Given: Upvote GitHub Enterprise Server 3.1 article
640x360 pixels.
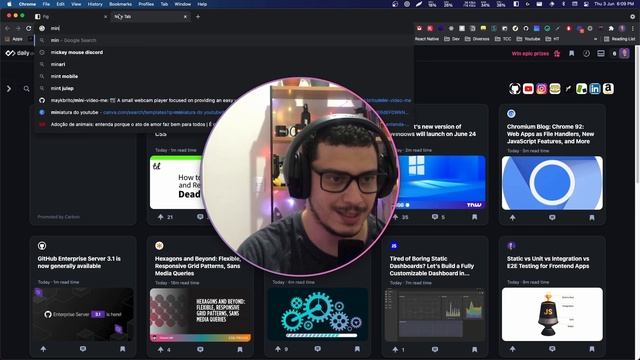Looking at the screenshot, I should (x=43, y=349).
